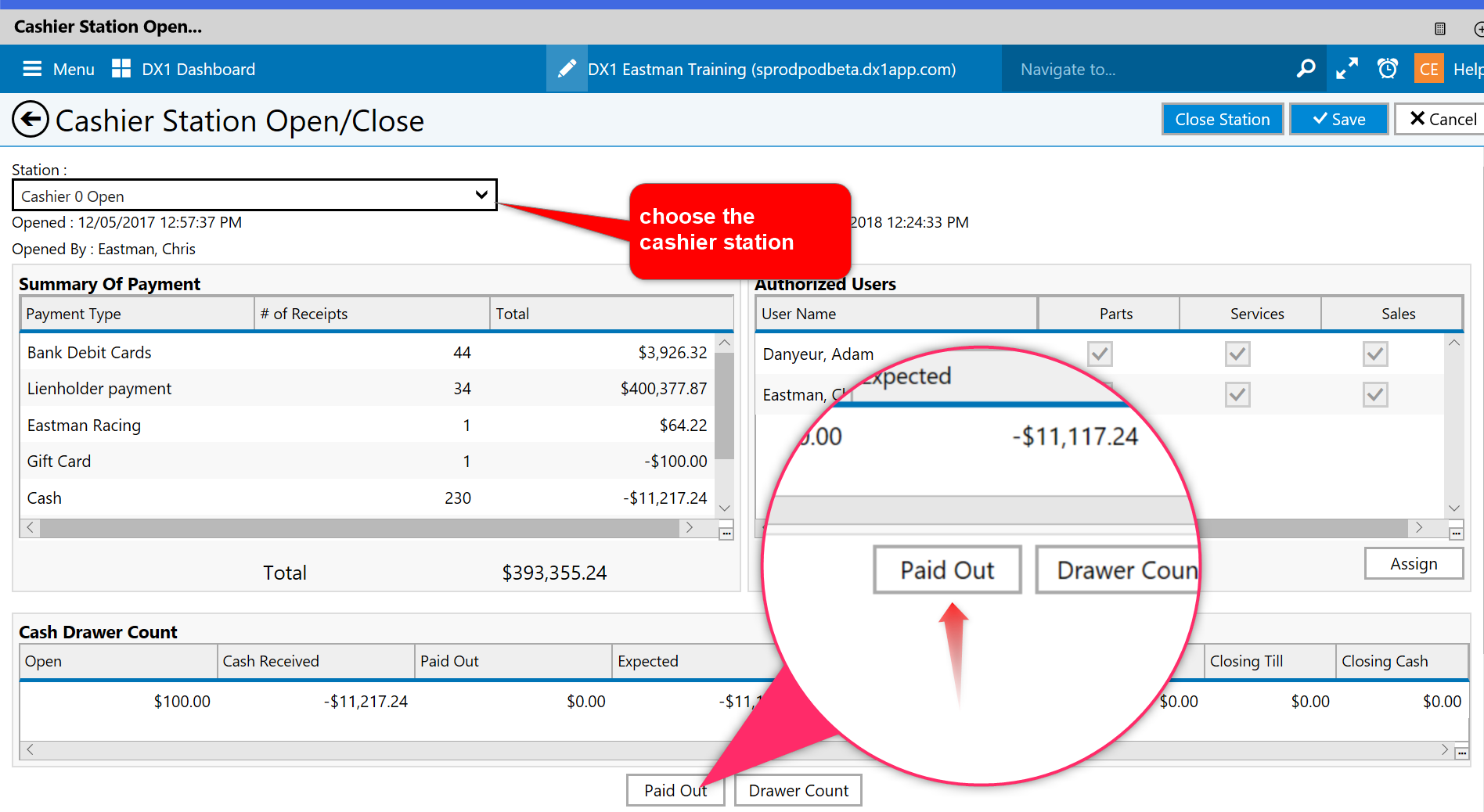The image size is (1484, 812).
Task: Toggle full screen expand arrows icon
Action: click(x=1347, y=69)
